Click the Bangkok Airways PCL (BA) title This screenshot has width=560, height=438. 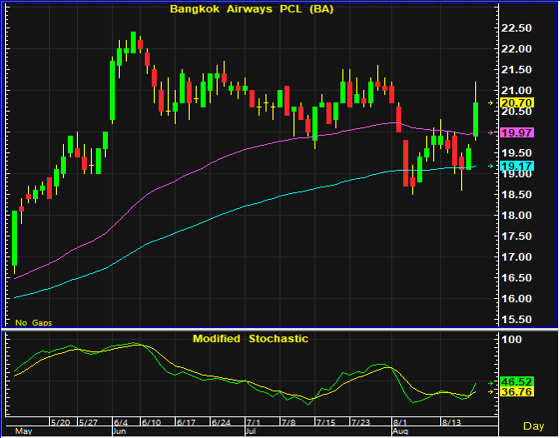(x=252, y=9)
